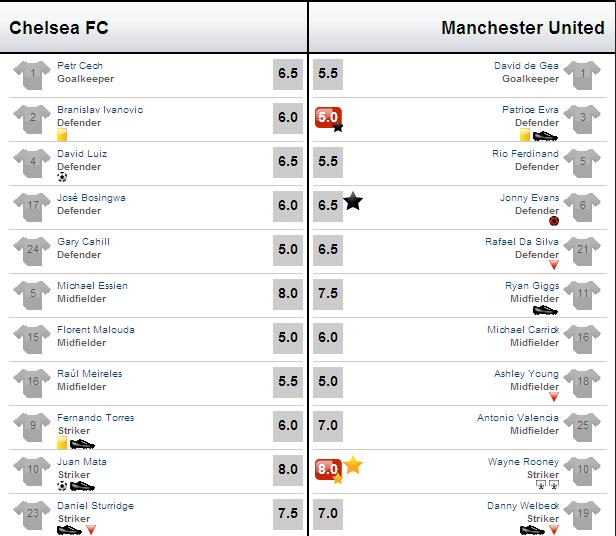Open Antonio Valencia's player link
616x536 pixels.
pos(518,418)
